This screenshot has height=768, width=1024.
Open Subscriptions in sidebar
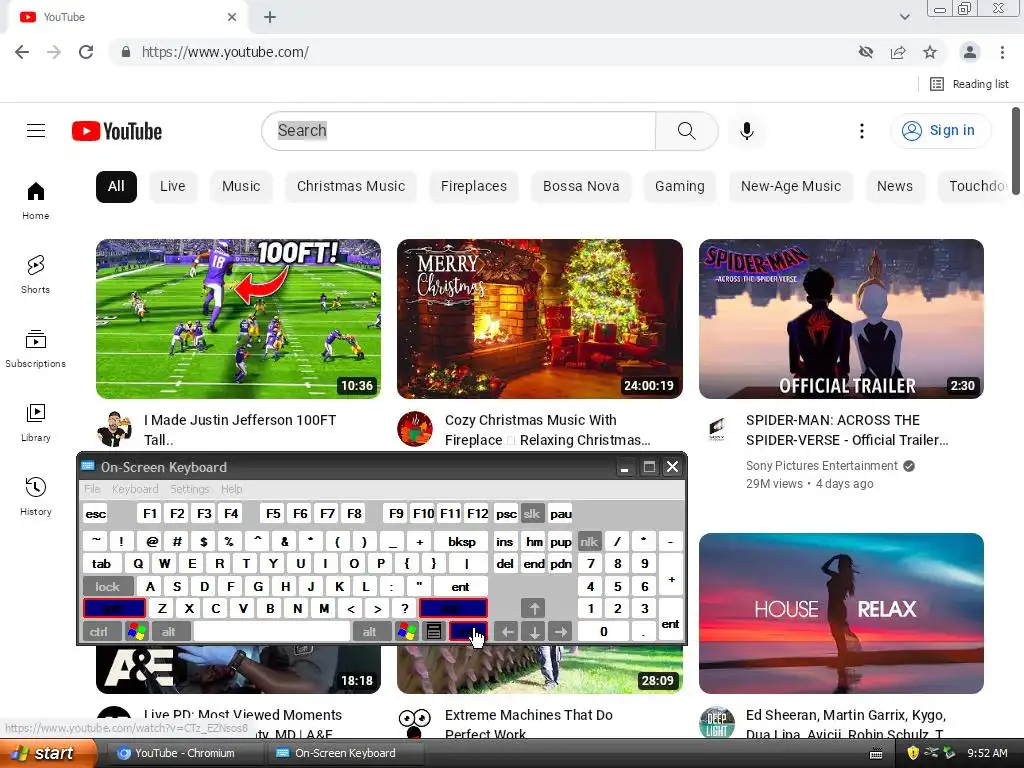[x=36, y=349]
